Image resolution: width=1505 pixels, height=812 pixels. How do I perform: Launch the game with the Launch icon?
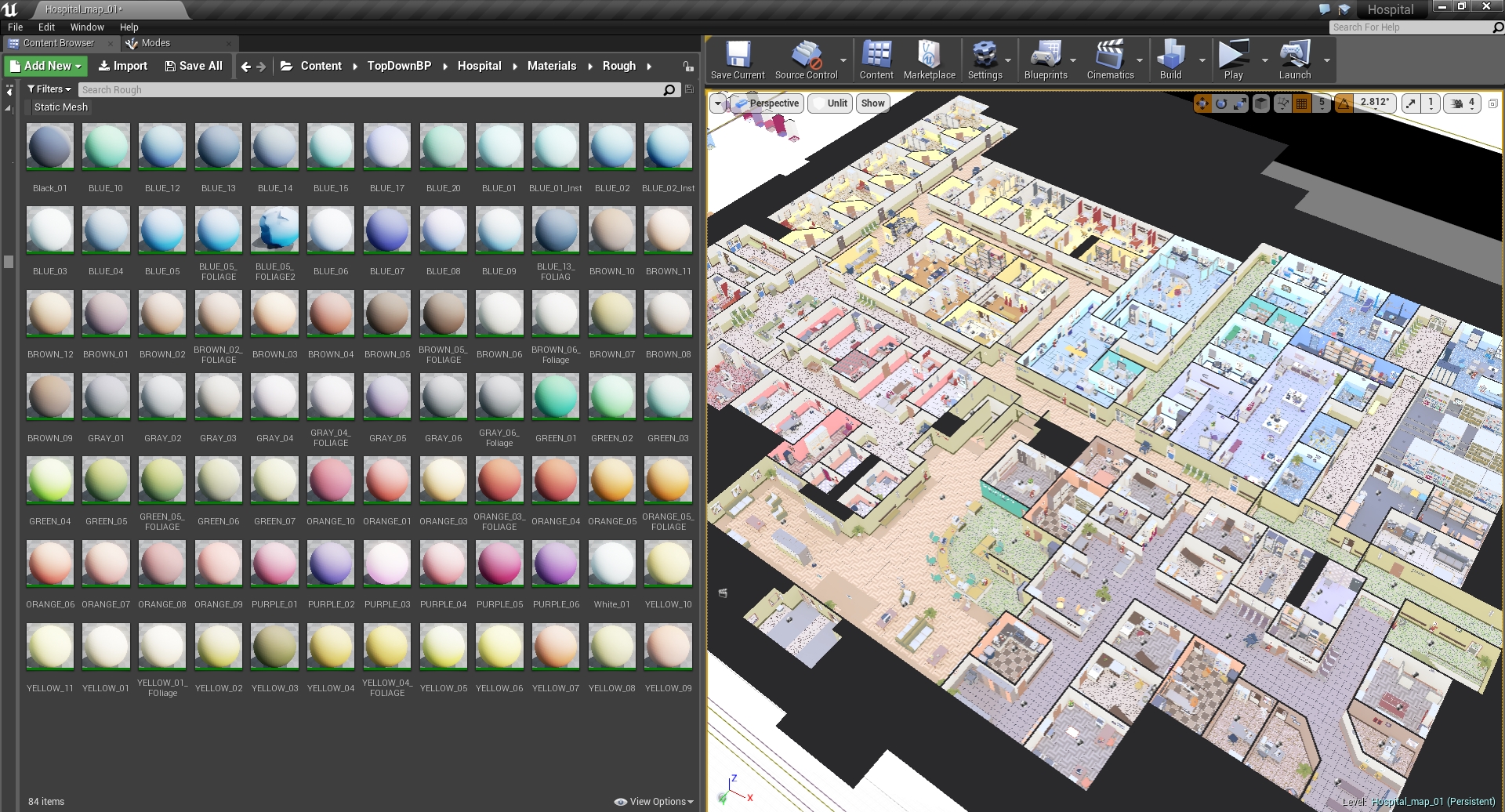[1294, 60]
